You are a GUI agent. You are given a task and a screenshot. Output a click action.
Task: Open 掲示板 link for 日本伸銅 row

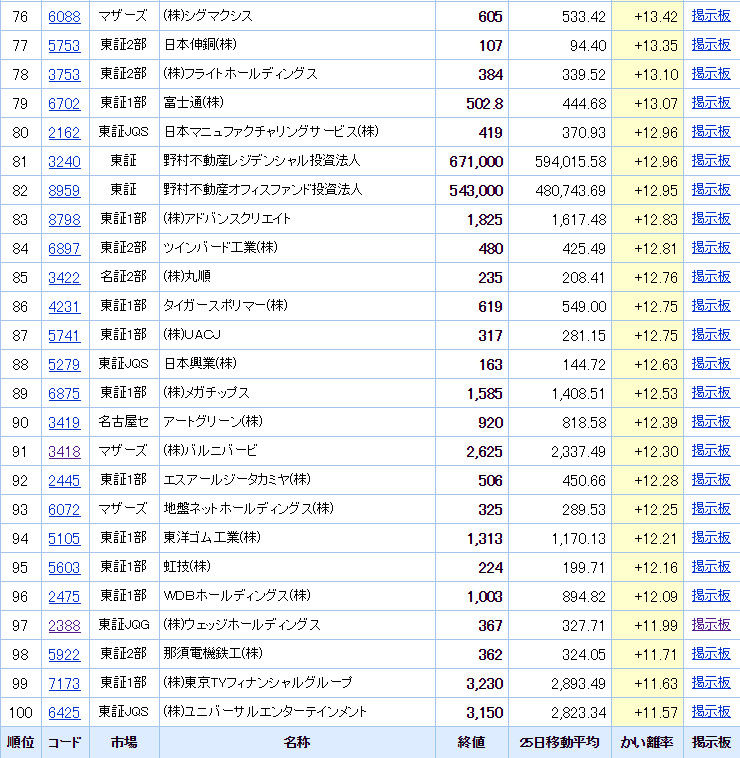(x=711, y=45)
